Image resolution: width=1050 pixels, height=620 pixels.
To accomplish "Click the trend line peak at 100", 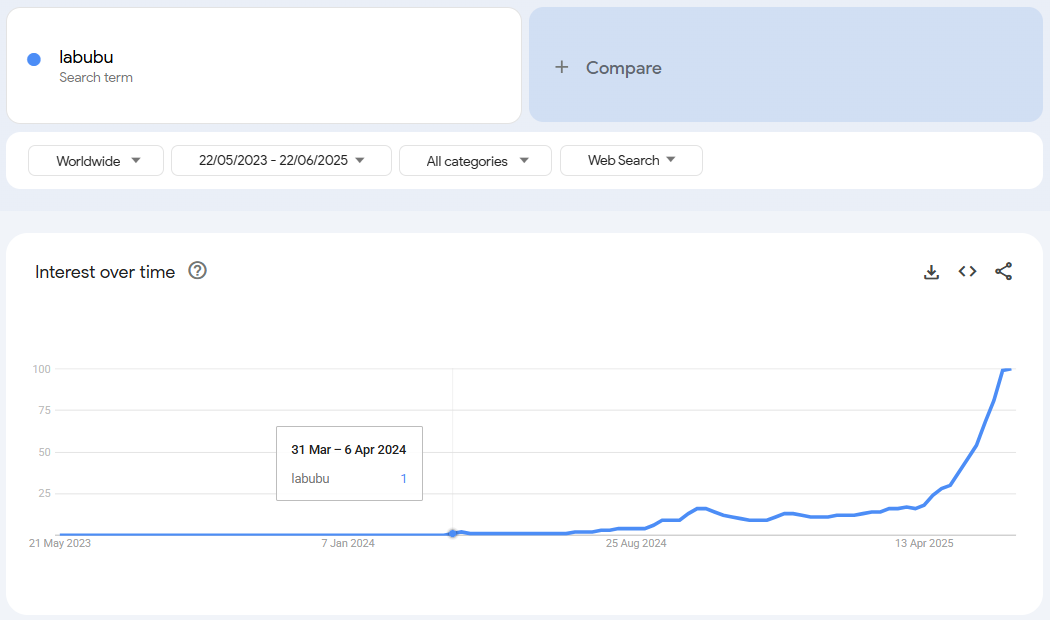I will tap(1006, 370).
